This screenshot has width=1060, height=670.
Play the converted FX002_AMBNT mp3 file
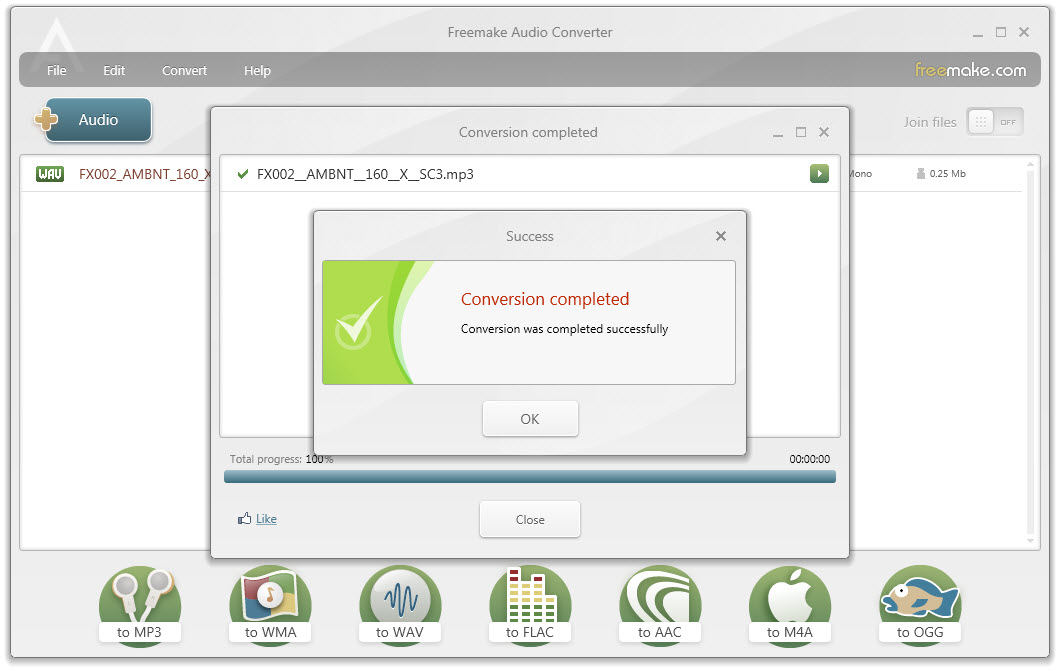coord(819,173)
